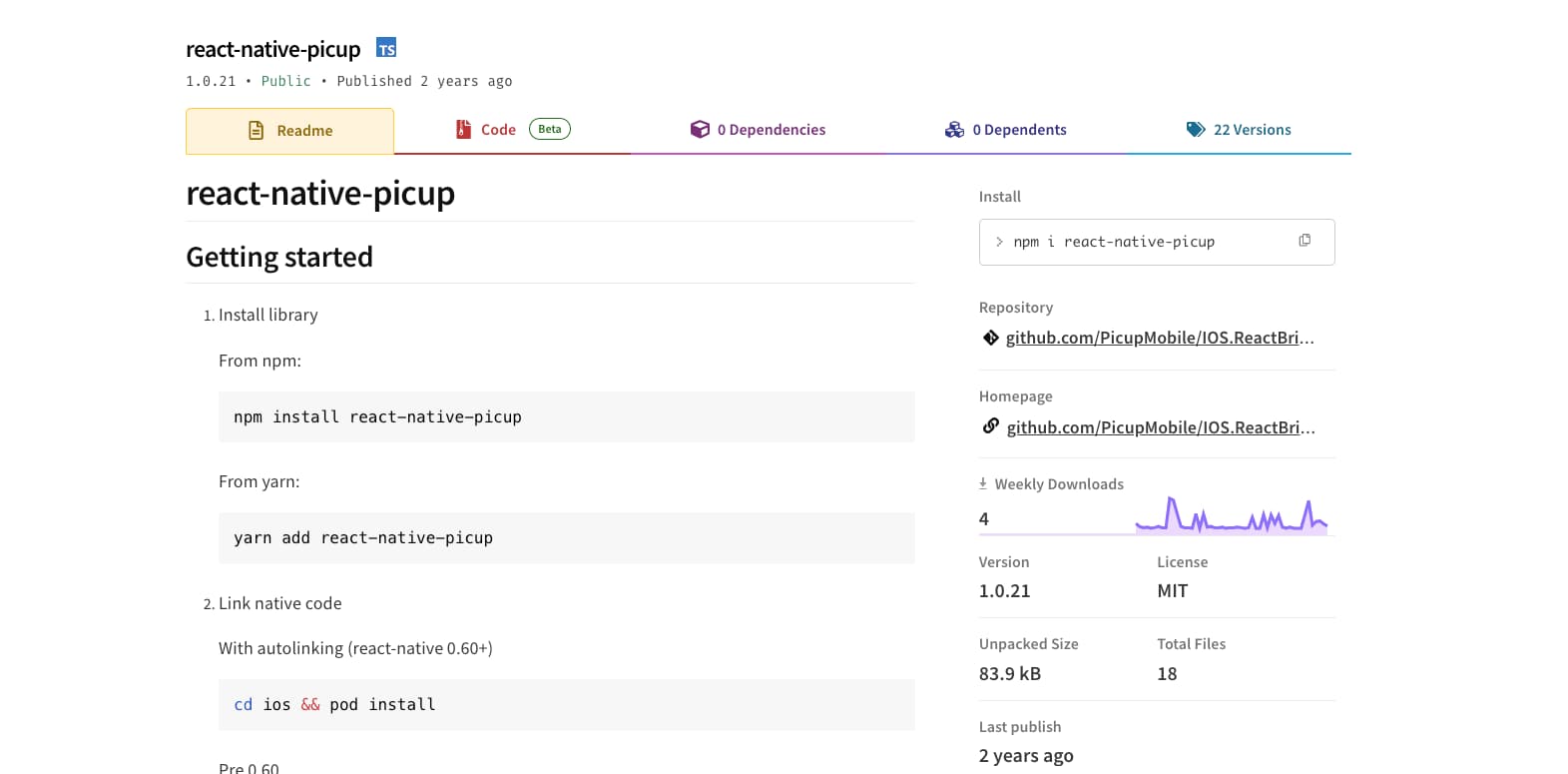Switch to the Code tab
Screen dimensions: 1568x774
click(x=513, y=130)
